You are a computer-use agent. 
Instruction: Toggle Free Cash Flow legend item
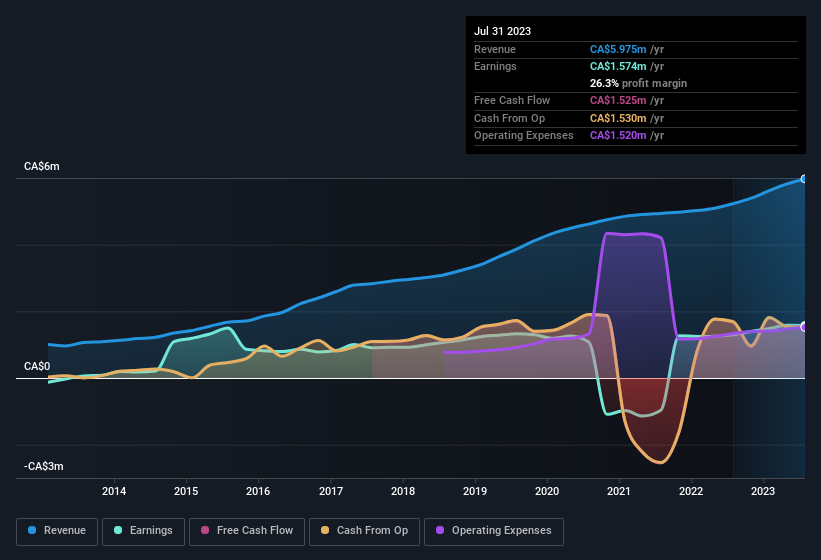coord(247,531)
